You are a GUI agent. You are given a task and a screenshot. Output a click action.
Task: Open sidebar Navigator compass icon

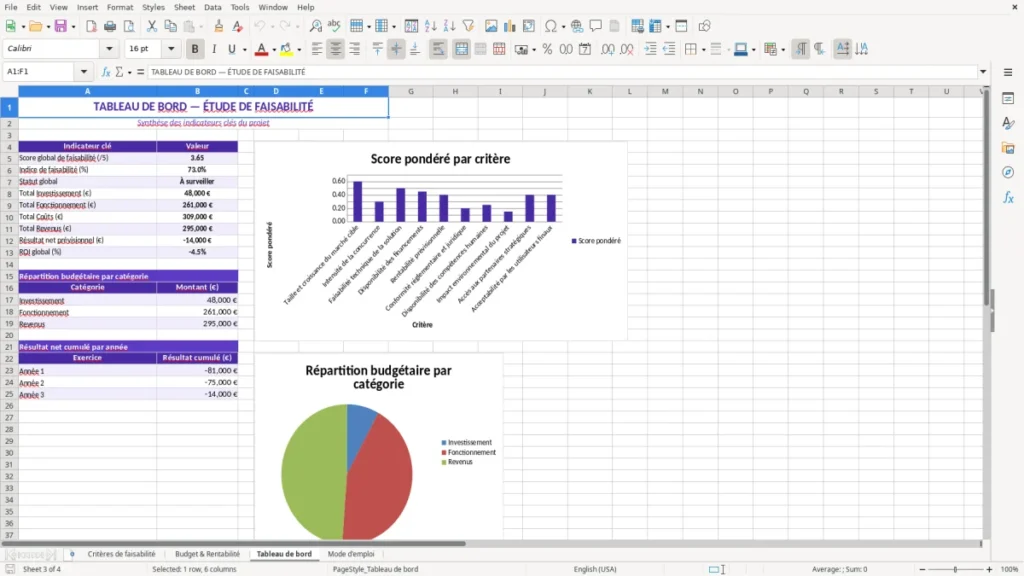1008,172
